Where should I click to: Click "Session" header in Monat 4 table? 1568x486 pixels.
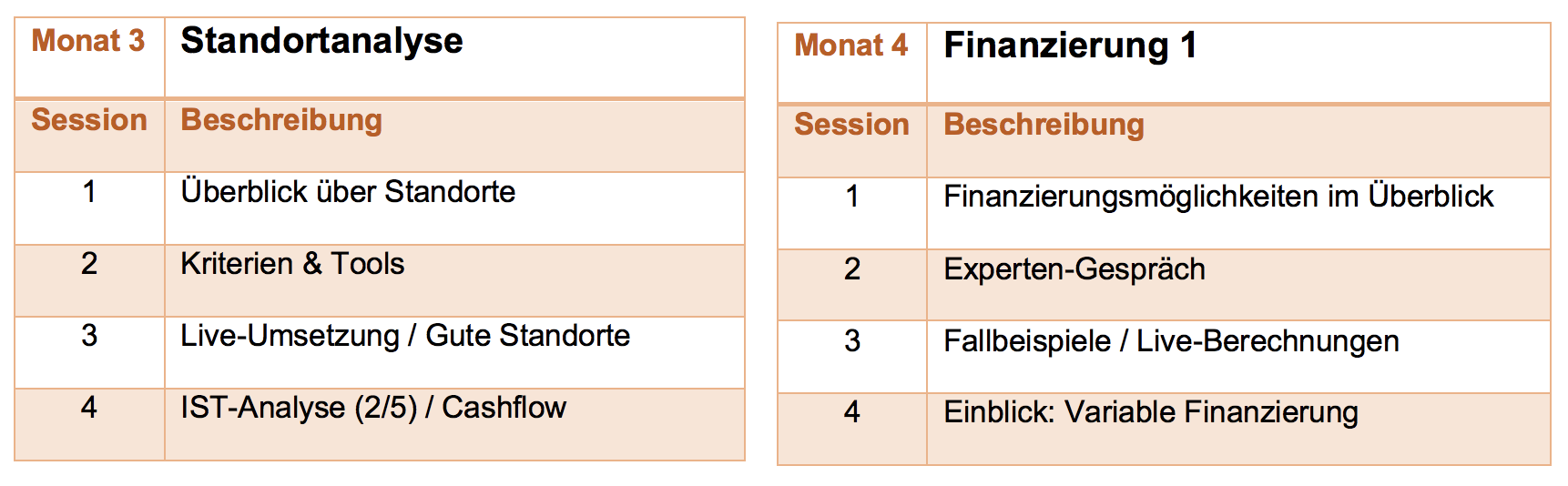pos(851,125)
